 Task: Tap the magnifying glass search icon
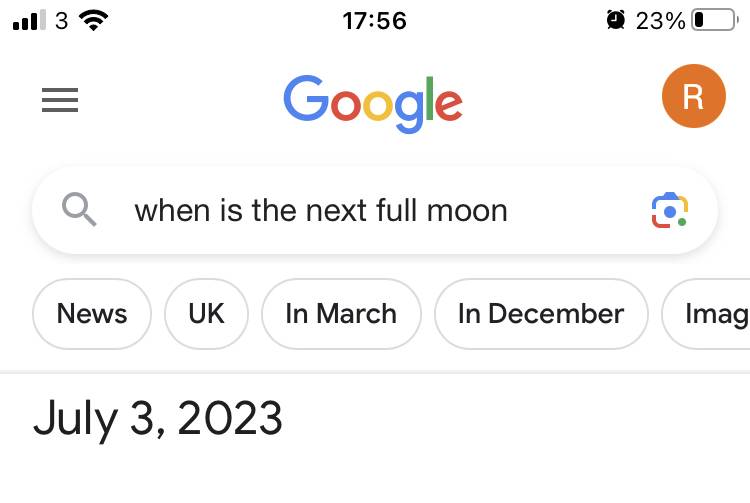pos(79,209)
